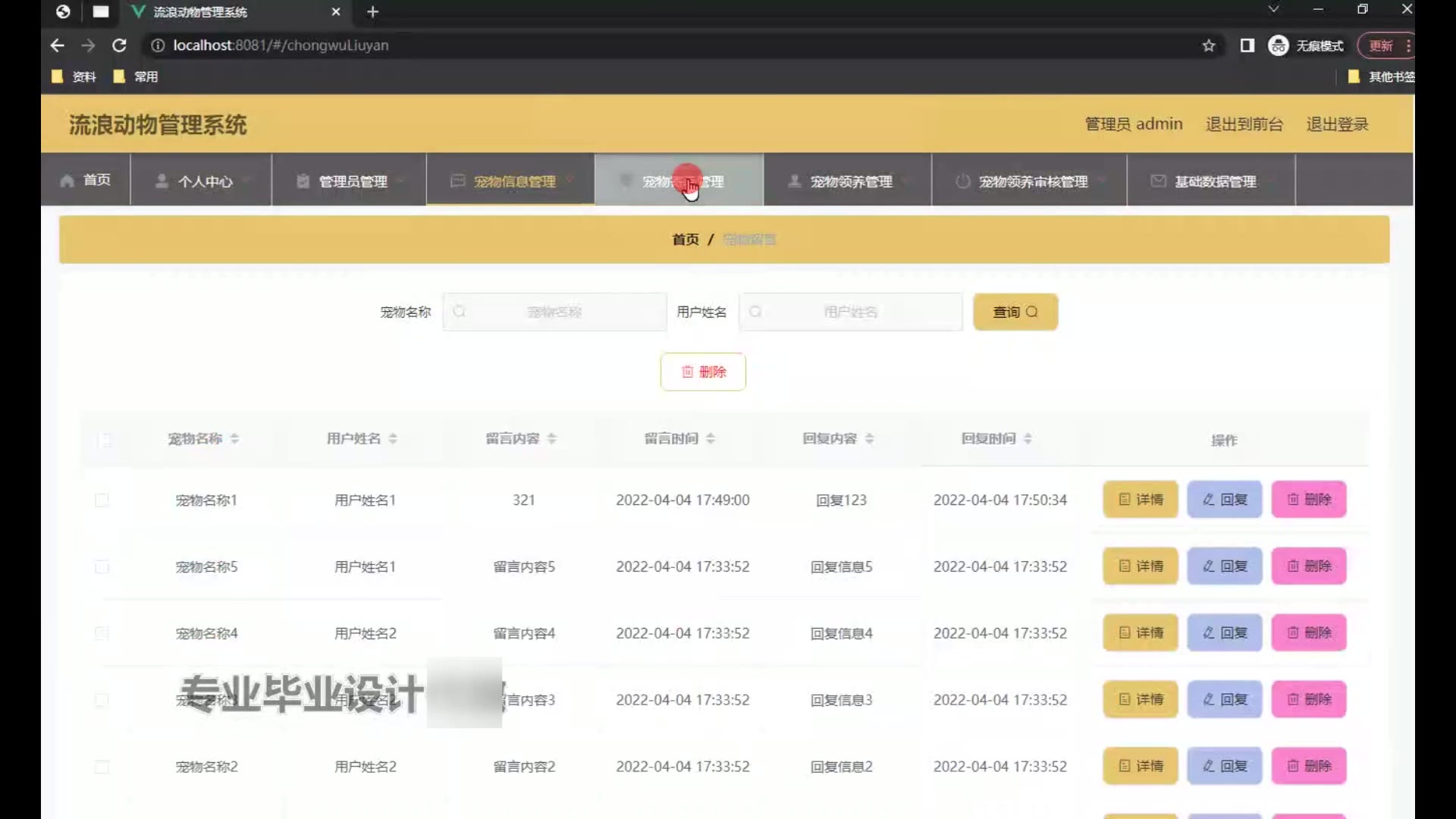Open new browser tab with plus
Viewport: 1456px width, 819px height.
[x=372, y=11]
